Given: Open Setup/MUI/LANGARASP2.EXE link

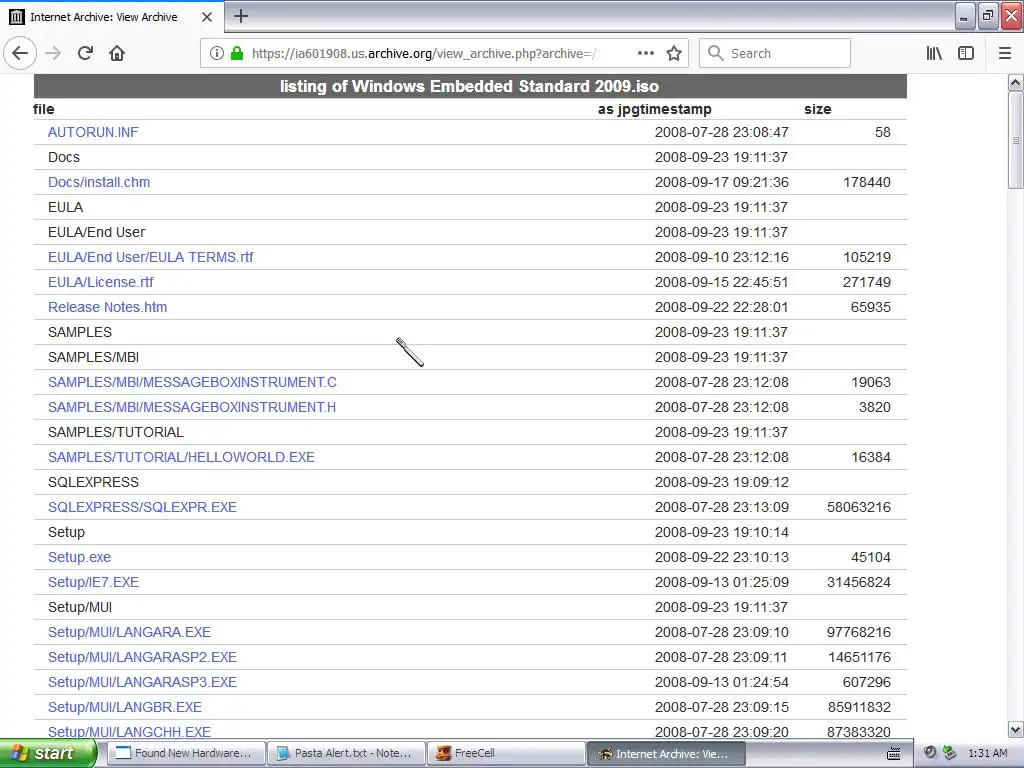Looking at the screenshot, I should [142, 657].
